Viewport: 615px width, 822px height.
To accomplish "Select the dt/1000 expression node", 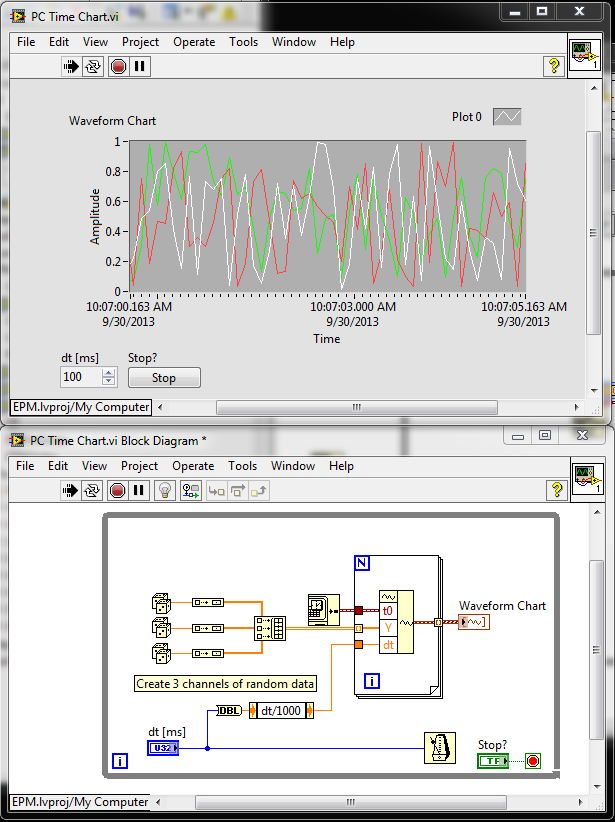I will (x=281, y=711).
